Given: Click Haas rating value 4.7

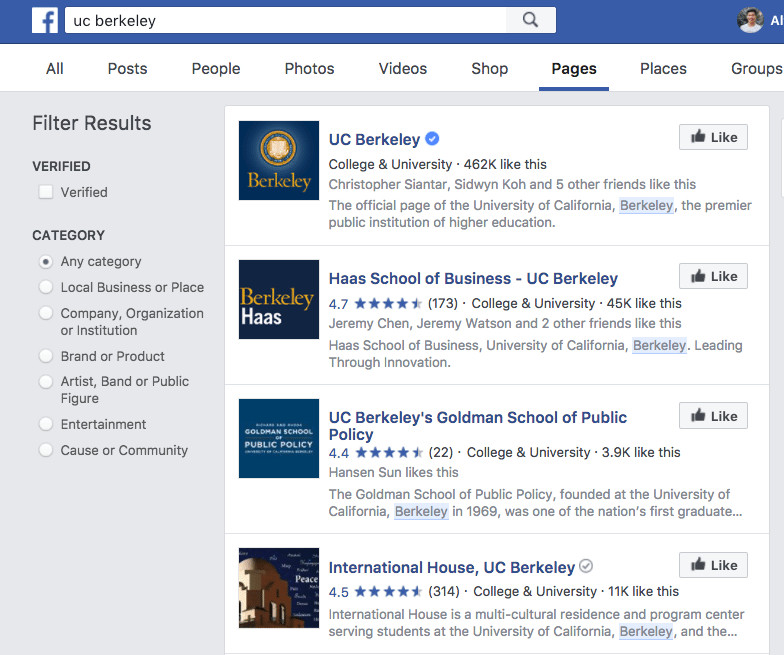Looking at the screenshot, I should tap(338, 304).
